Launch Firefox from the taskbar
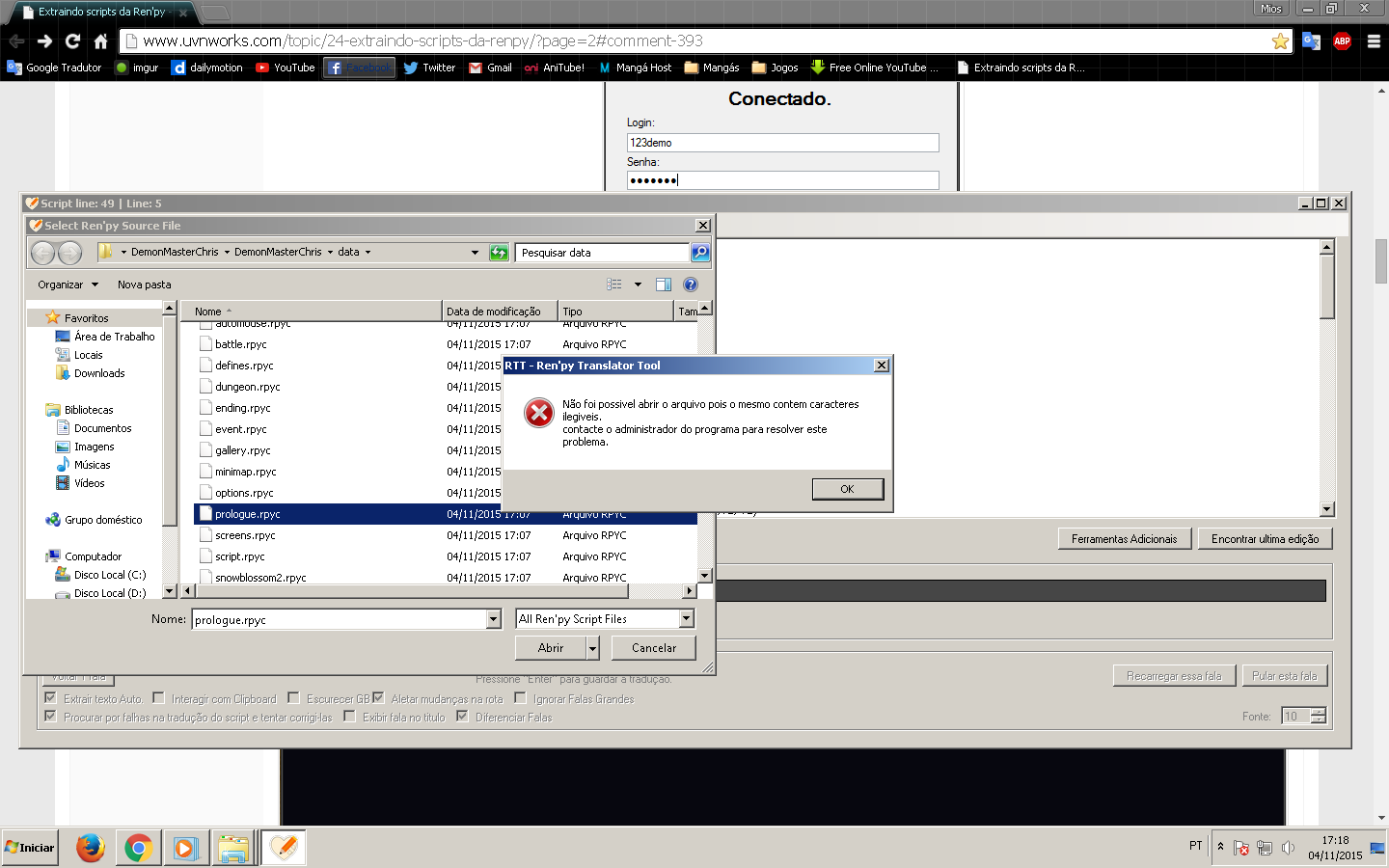Viewport: 1389px width, 868px height. point(91,848)
